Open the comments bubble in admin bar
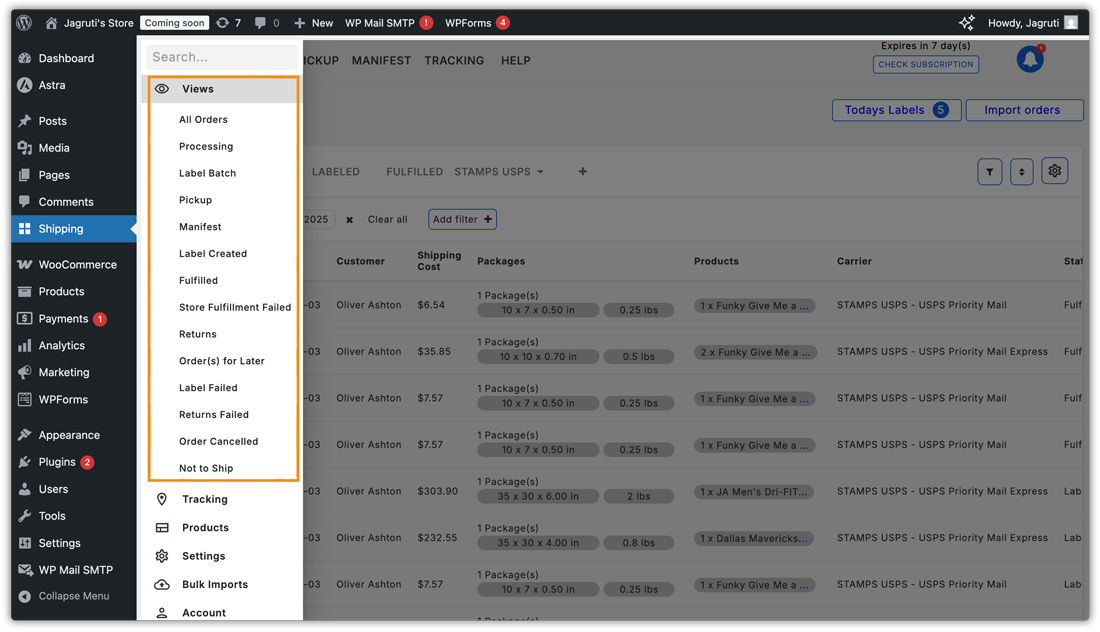This screenshot has width=1100, height=632. click(x=260, y=23)
